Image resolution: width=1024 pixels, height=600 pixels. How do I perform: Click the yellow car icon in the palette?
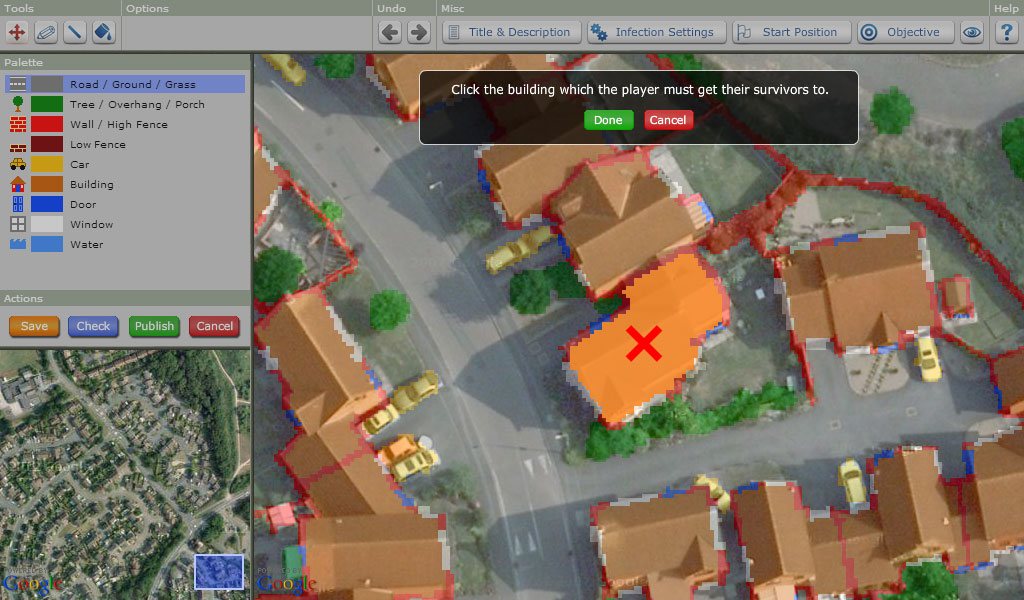coord(18,164)
